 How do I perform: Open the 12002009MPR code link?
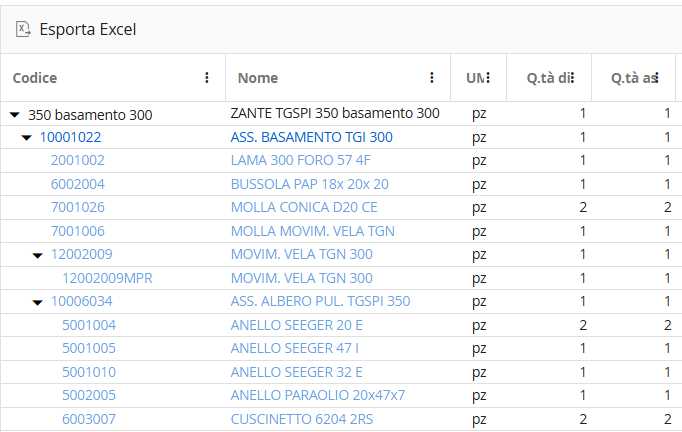tap(107, 278)
